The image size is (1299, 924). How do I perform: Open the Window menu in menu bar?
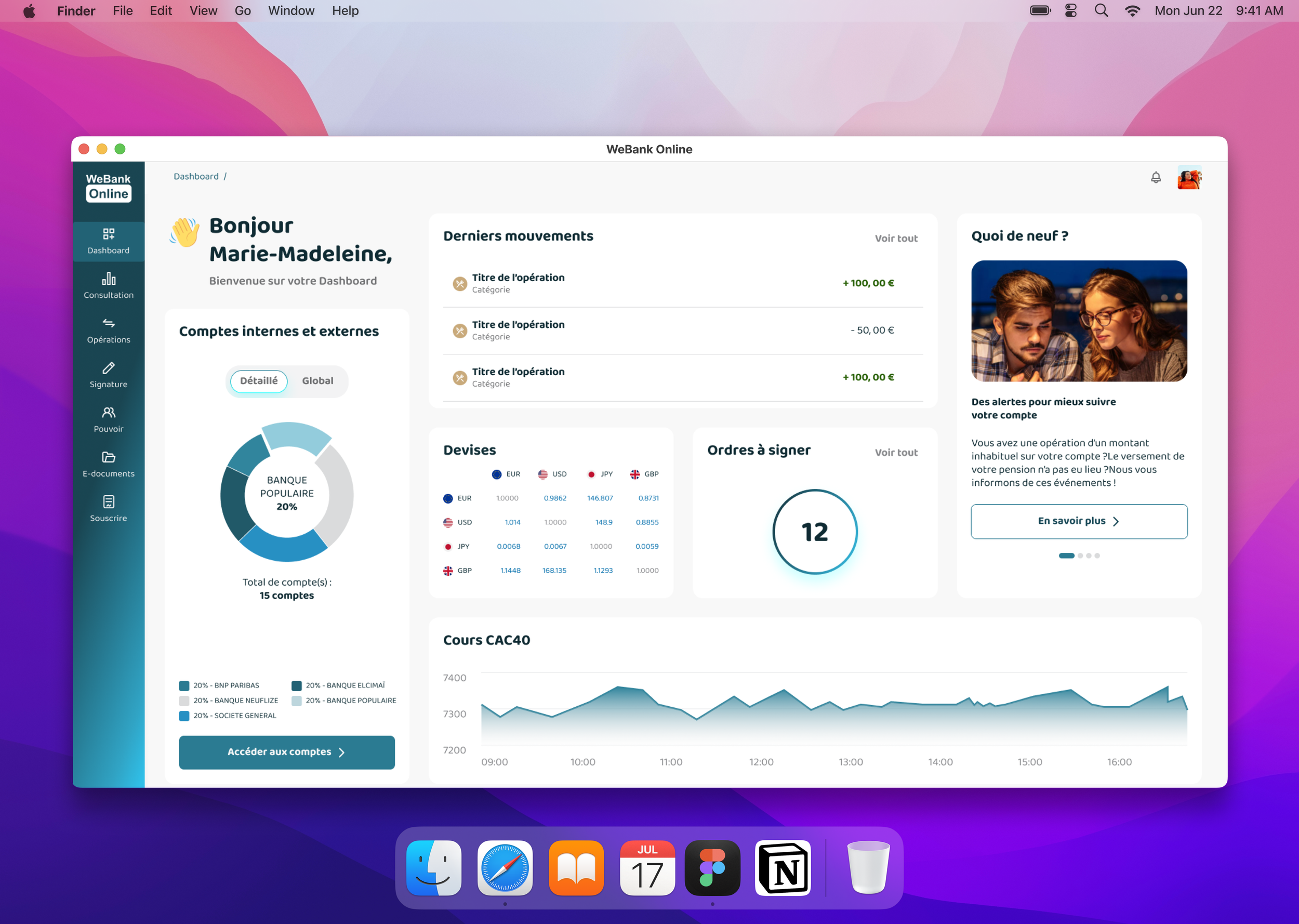click(290, 11)
